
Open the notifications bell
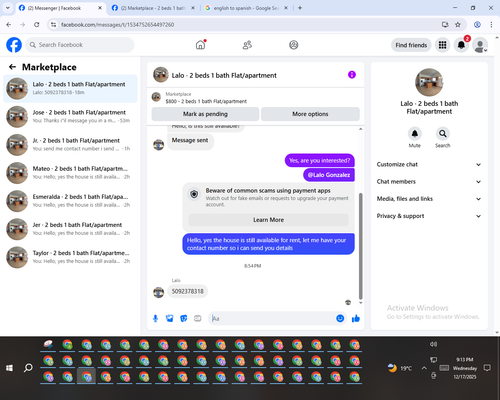coord(461,45)
